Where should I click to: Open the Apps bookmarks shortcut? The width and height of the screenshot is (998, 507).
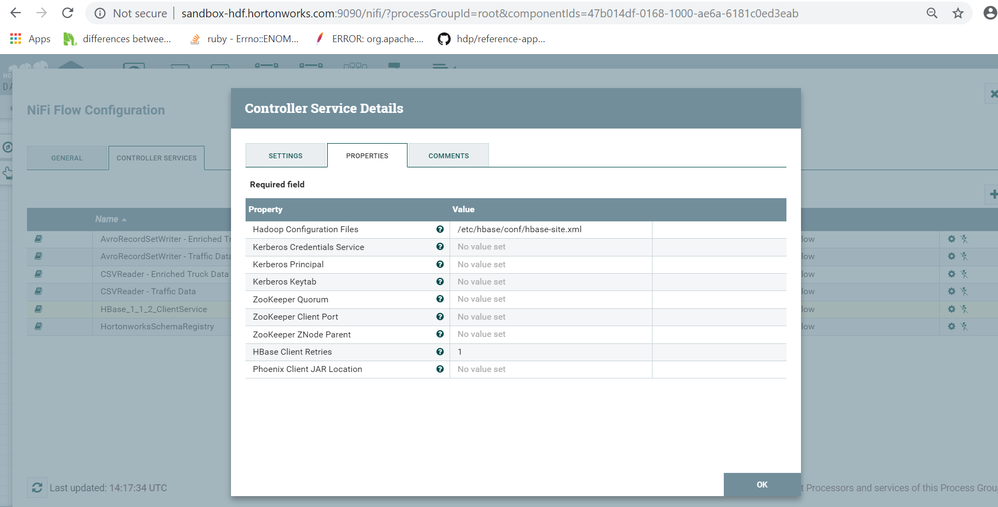(30, 39)
